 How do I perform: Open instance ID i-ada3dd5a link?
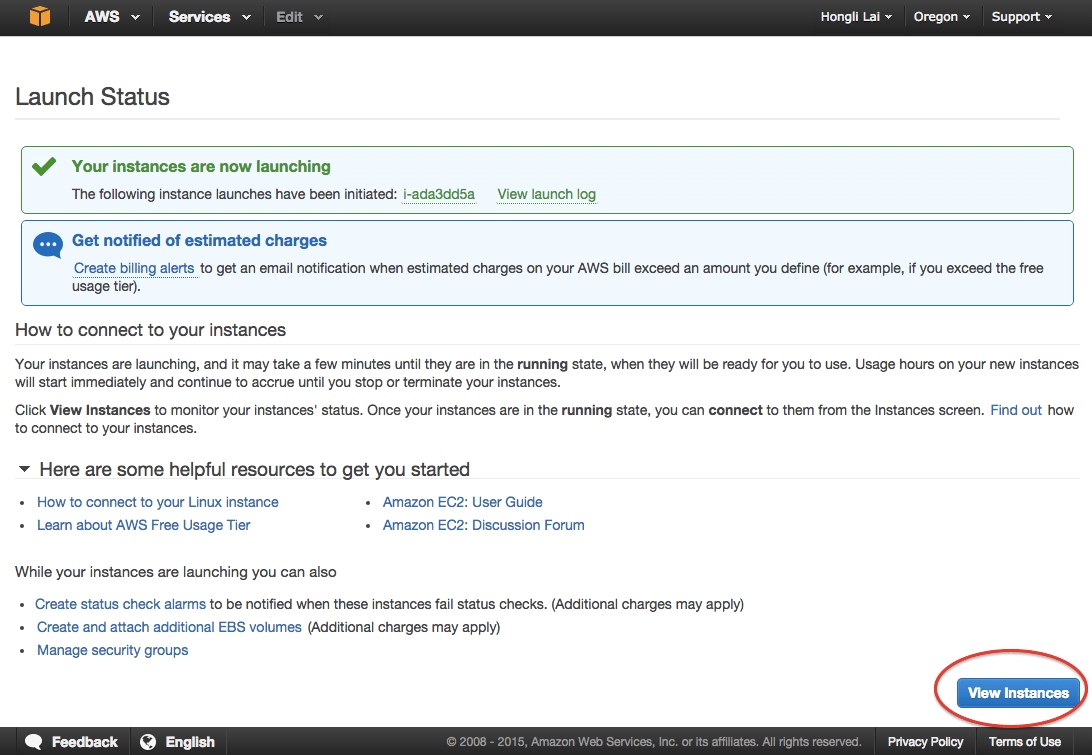coord(439,194)
